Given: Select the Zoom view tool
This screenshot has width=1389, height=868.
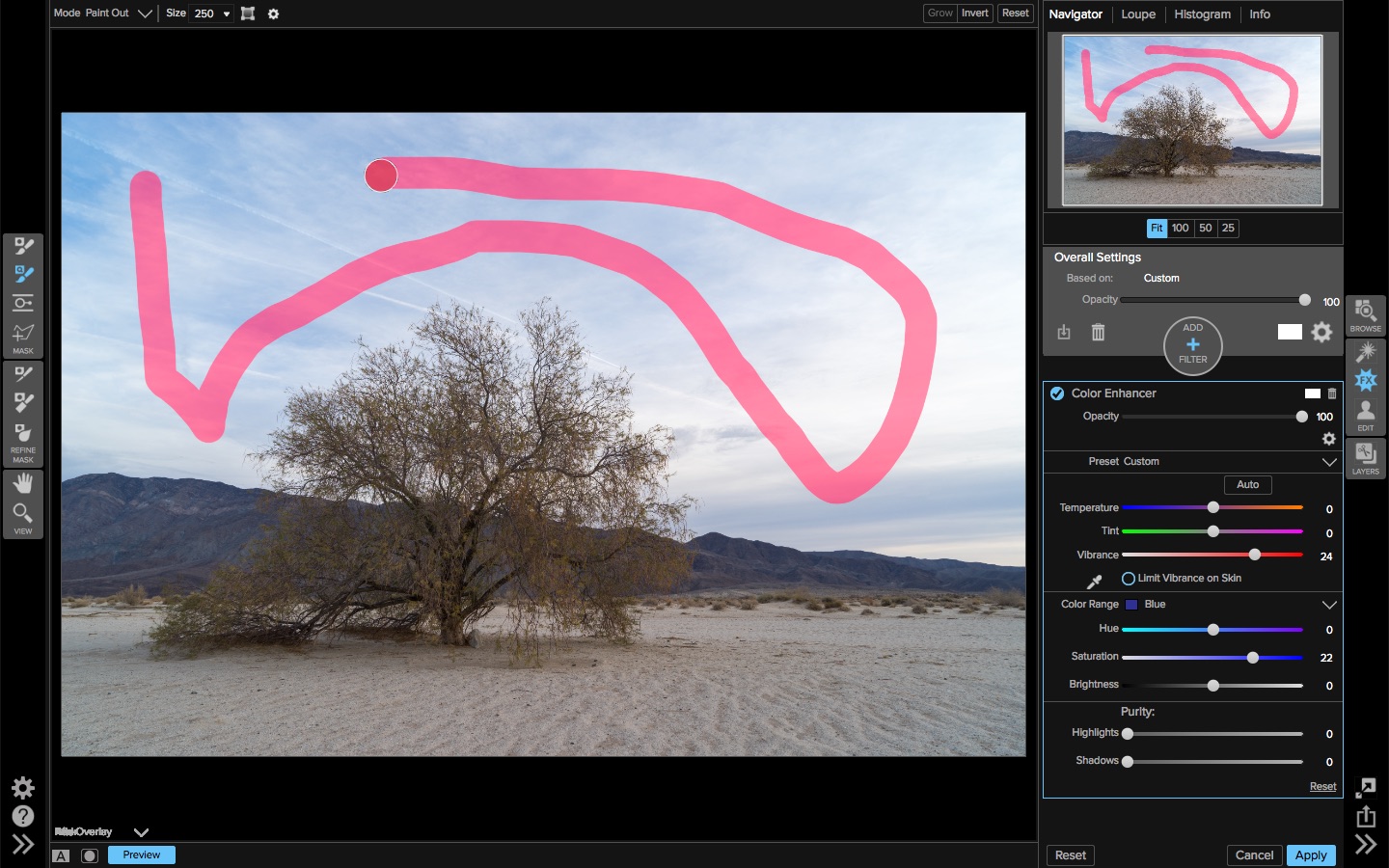Looking at the screenshot, I should point(23,513).
